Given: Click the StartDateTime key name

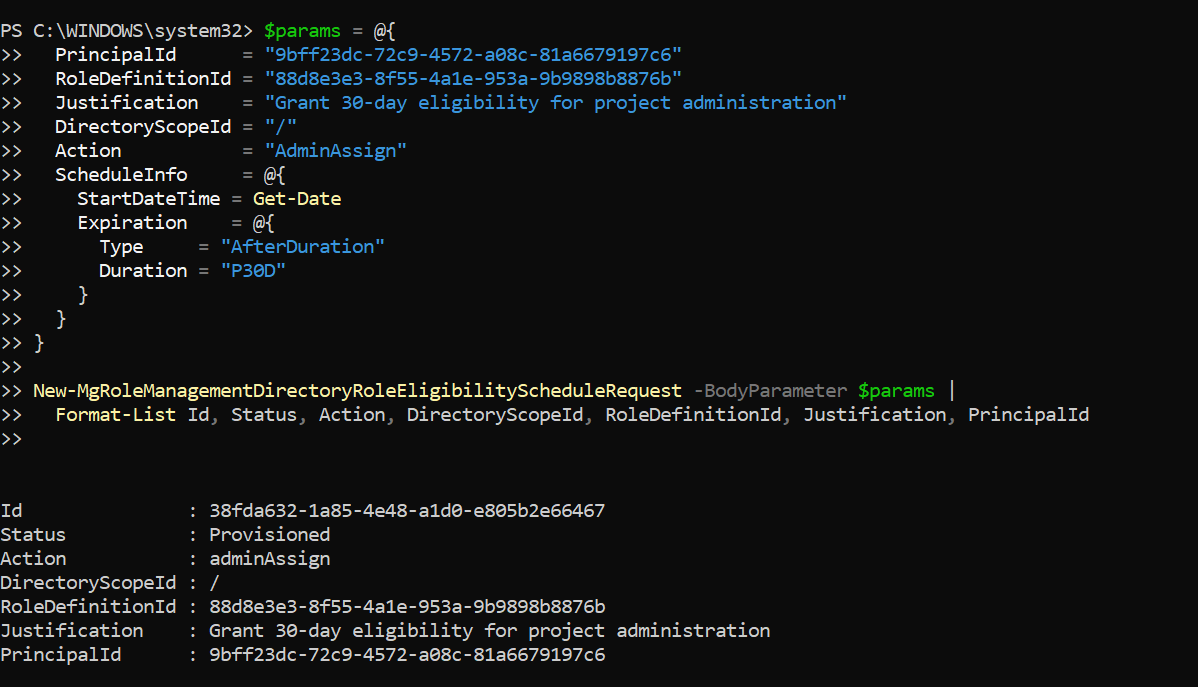Looking at the screenshot, I should pyautogui.click(x=148, y=198).
